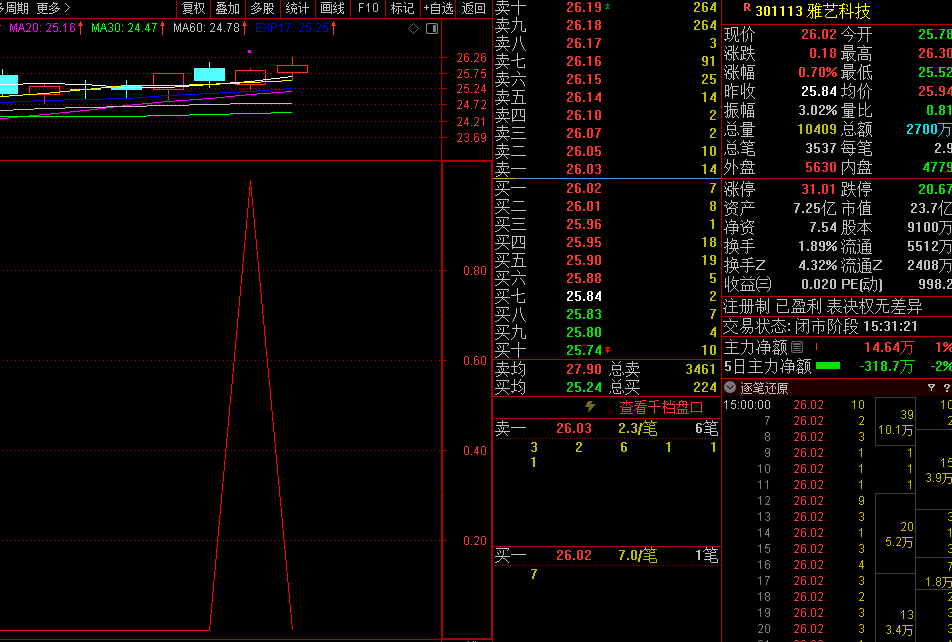Add stock to watchlist with +自选
This screenshot has height=642, width=952.
(x=437, y=8)
